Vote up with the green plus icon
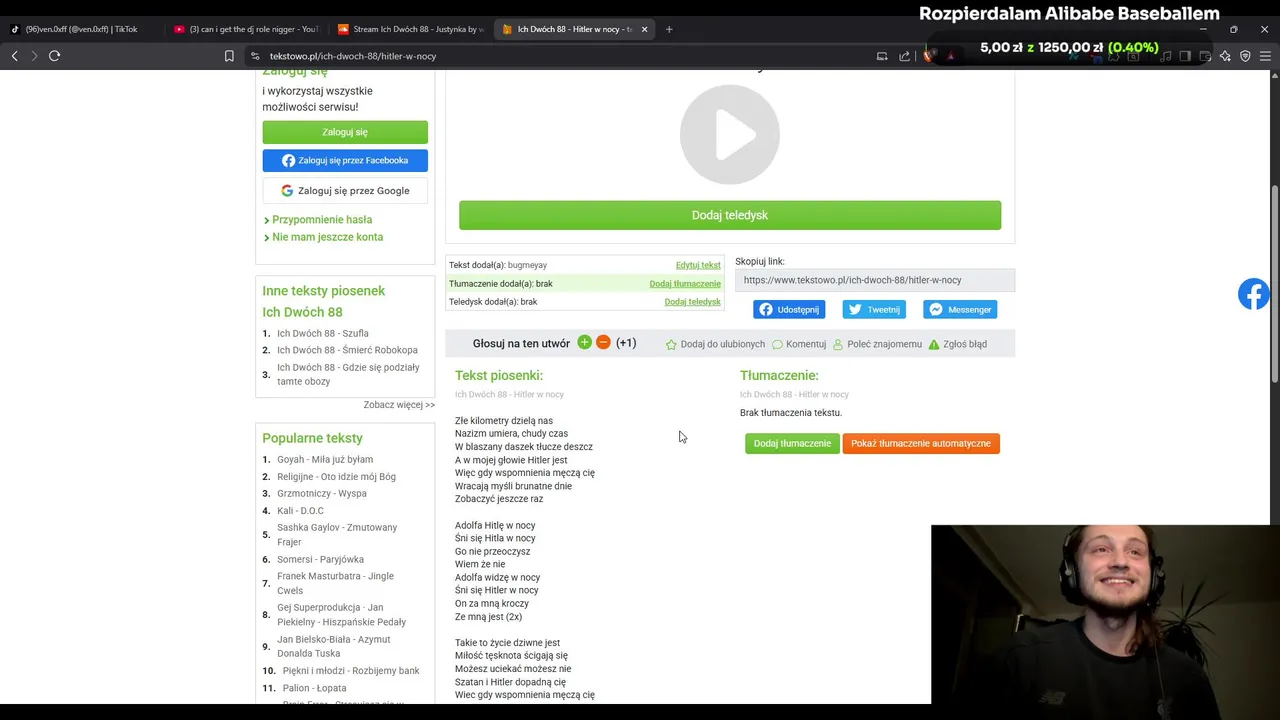Viewport: 1280px width, 720px height. click(x=585, y=343)
